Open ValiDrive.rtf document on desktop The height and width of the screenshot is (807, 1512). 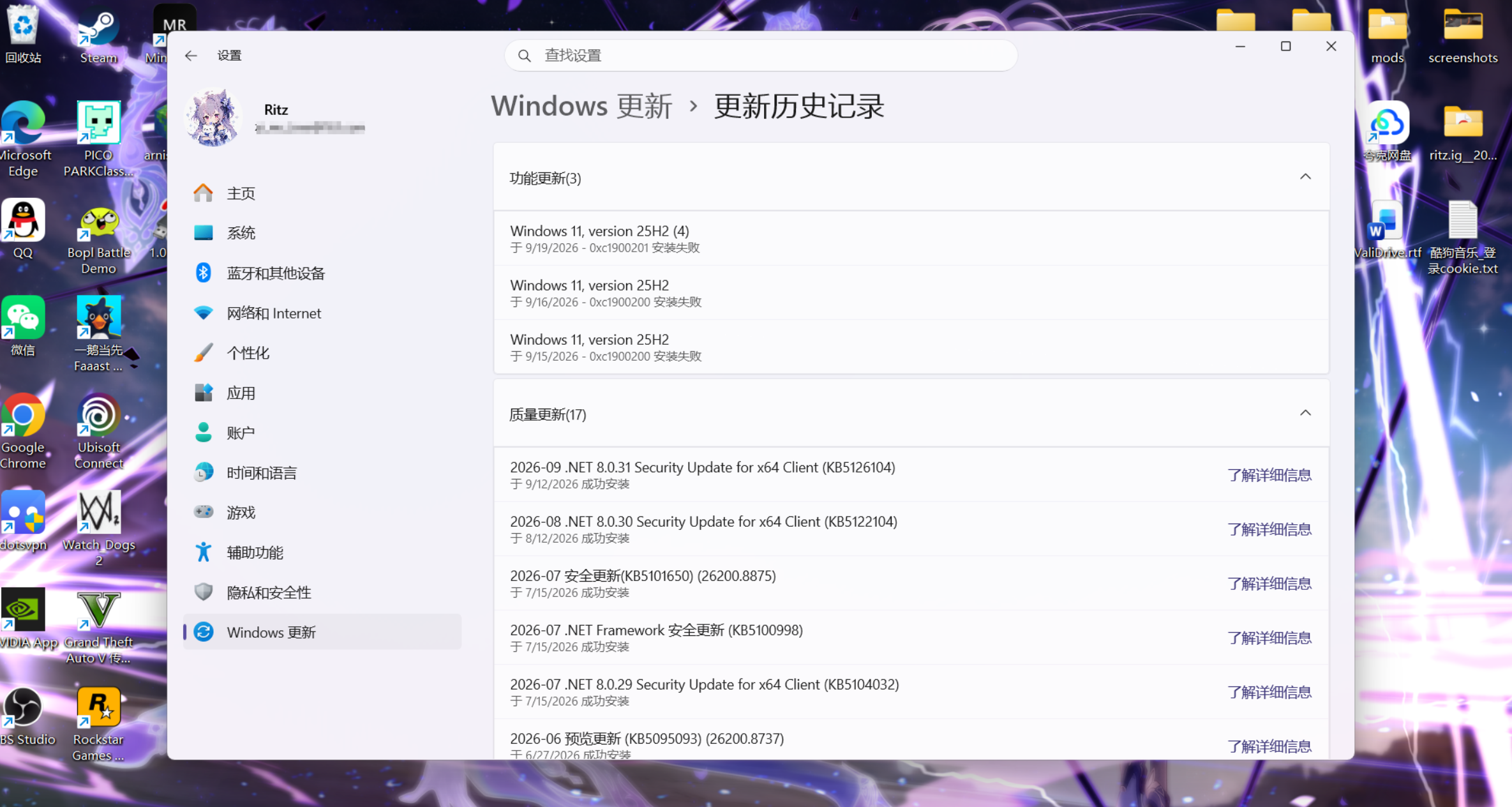[1387, 230]
